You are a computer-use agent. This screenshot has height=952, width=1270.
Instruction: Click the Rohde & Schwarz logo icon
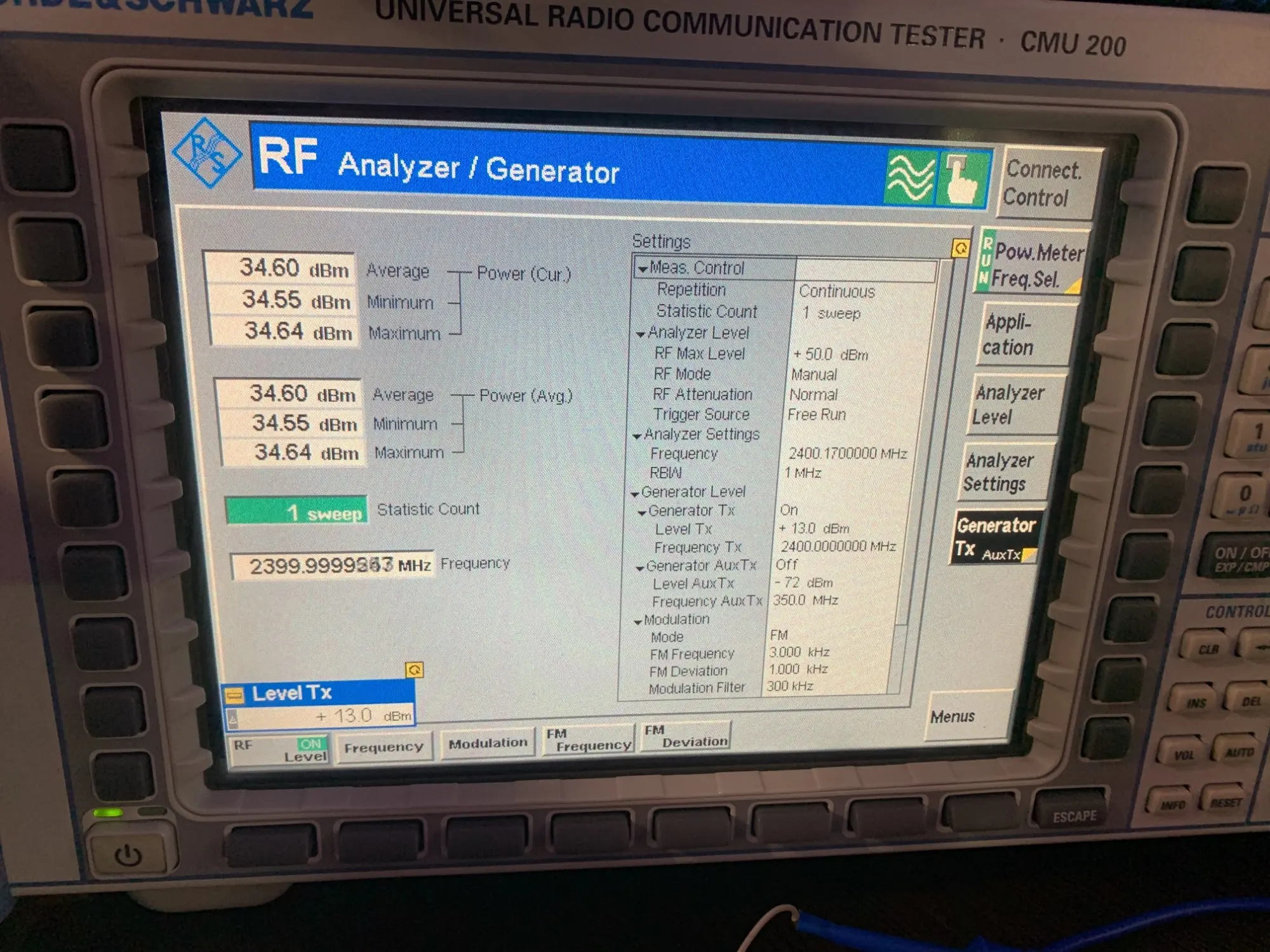click(x=207, y=153)
